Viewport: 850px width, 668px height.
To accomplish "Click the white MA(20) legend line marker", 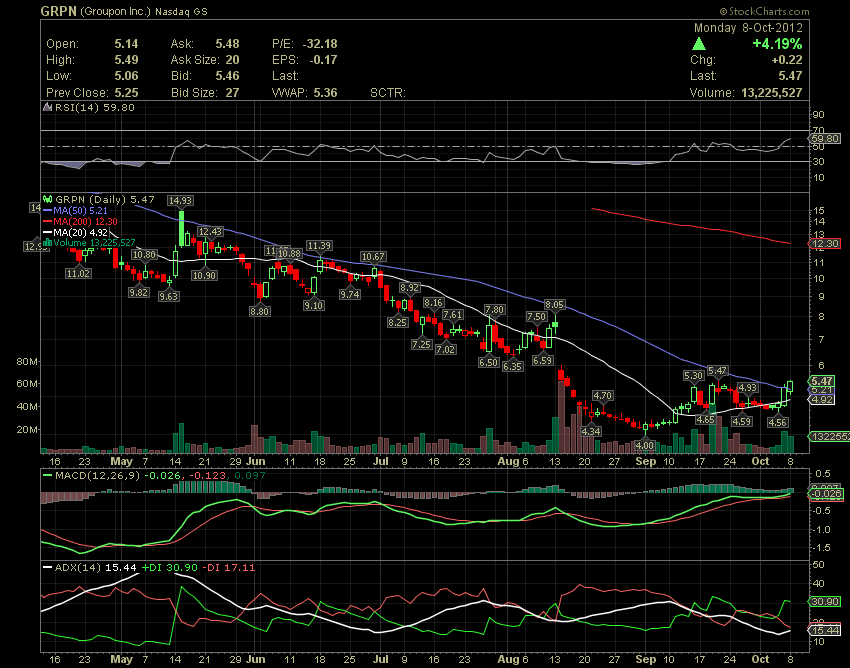I will click(x=47, y=232).
